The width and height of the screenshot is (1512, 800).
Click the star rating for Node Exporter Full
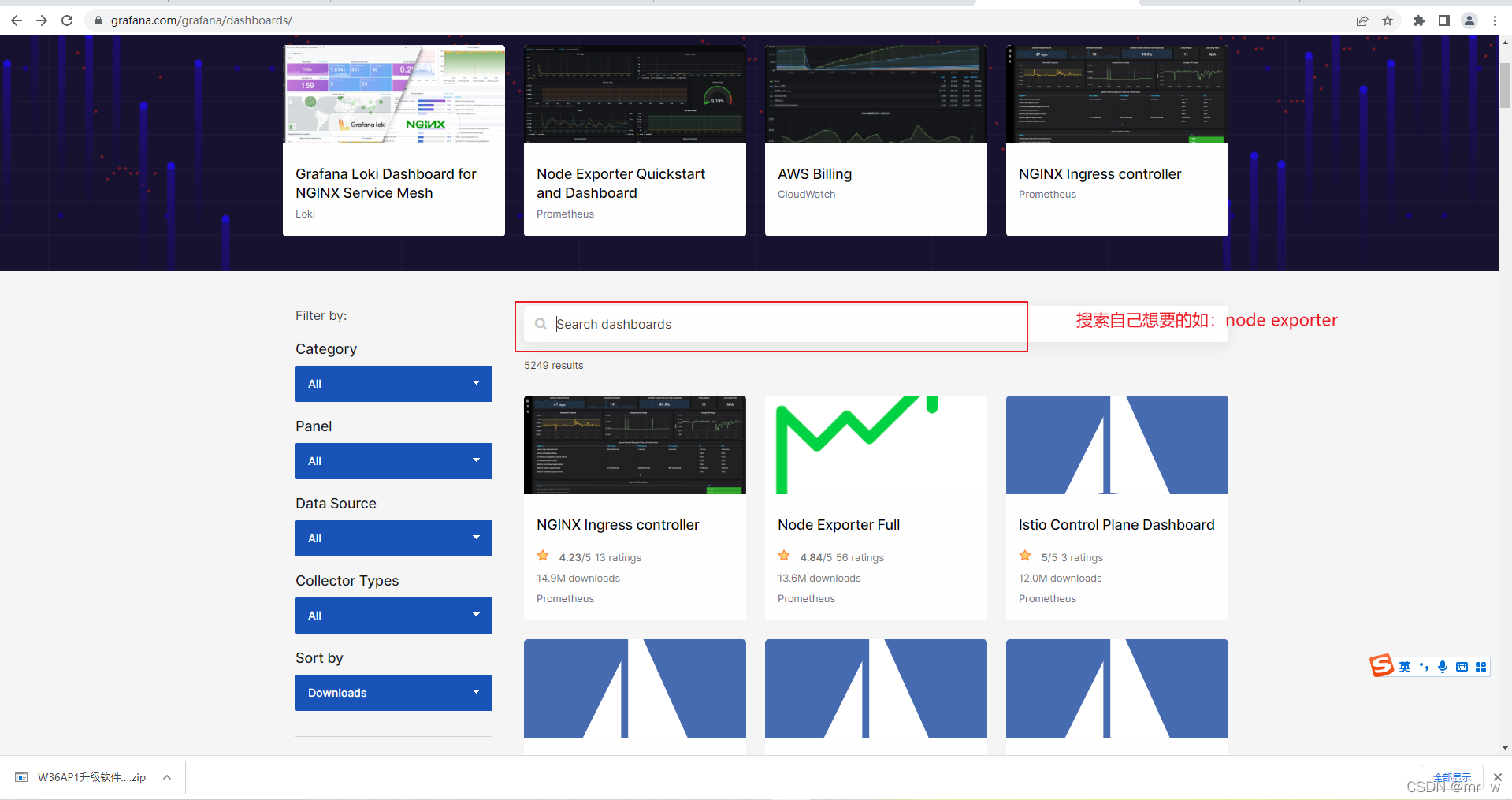tap(784, 556)
